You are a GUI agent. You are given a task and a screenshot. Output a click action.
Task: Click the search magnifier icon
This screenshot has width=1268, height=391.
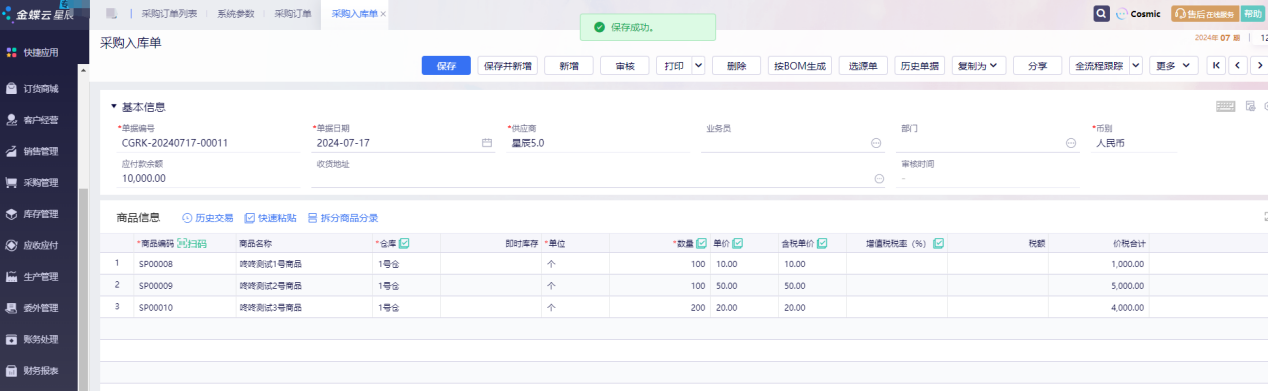pos(1101,14)
